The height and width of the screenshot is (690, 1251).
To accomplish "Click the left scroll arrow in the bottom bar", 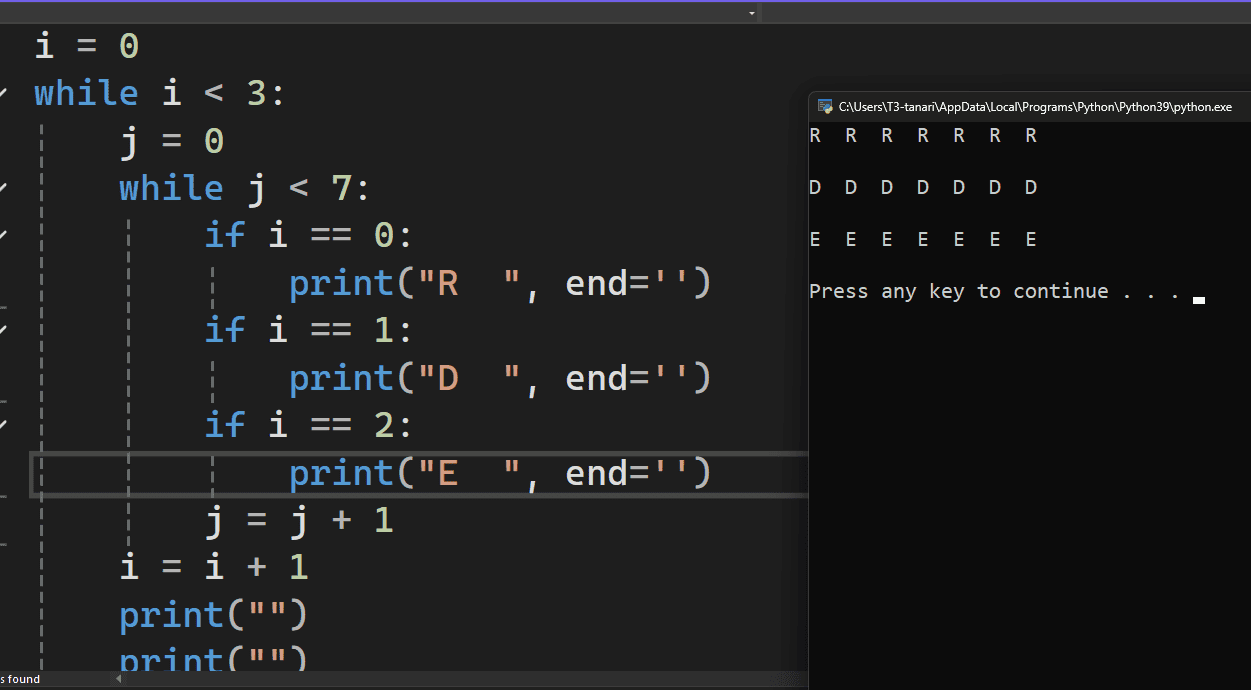I will pyautogui.click(x=119, y=678).
